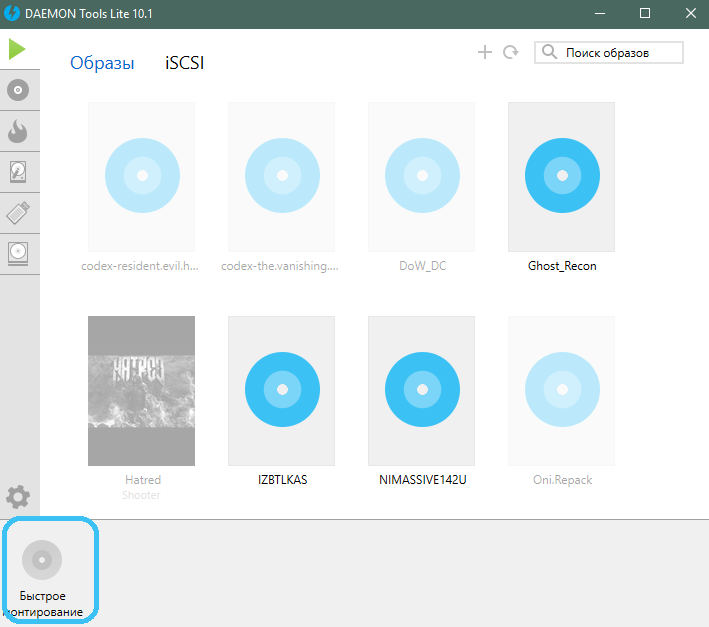The height and width of the screenshot is (627, 709).
Task: Click the DAEMON Tools lightning logo
Action: (12, 13)
